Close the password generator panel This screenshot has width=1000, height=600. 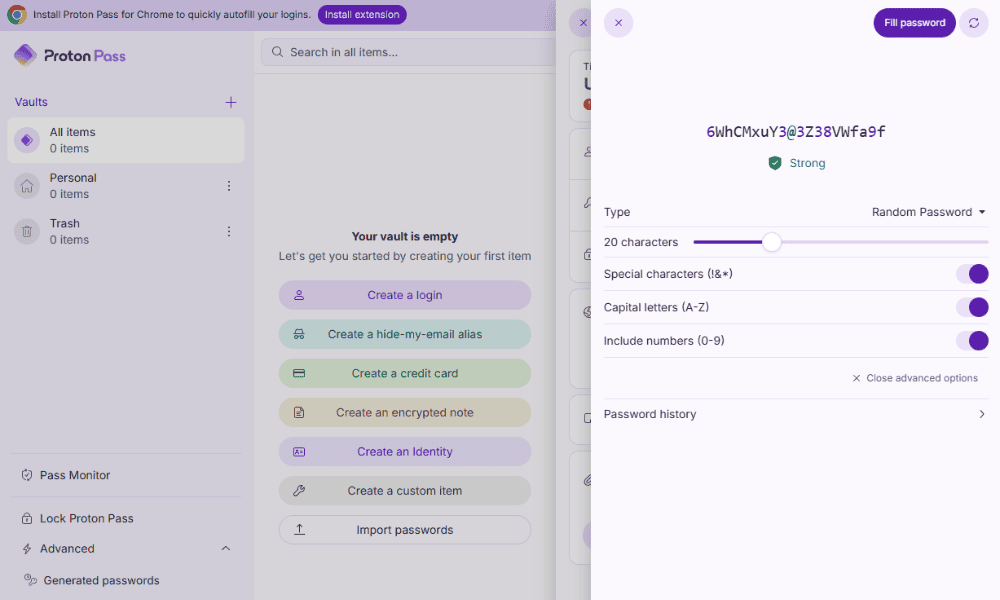coord(618,23)
